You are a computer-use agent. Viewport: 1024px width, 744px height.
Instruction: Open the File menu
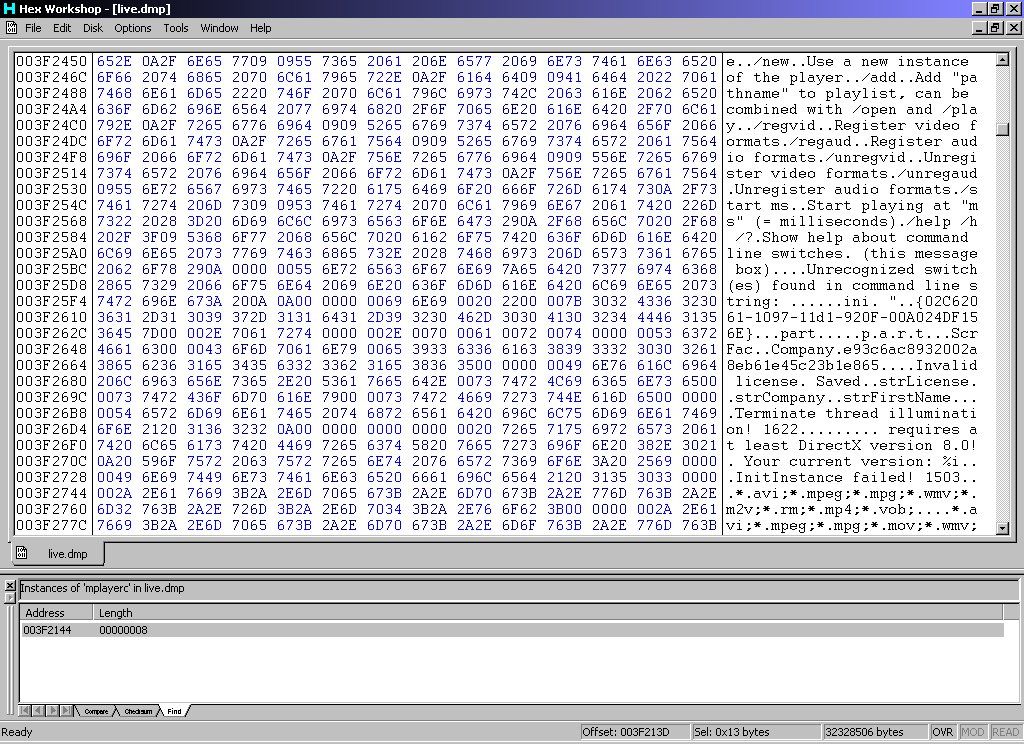33,28
